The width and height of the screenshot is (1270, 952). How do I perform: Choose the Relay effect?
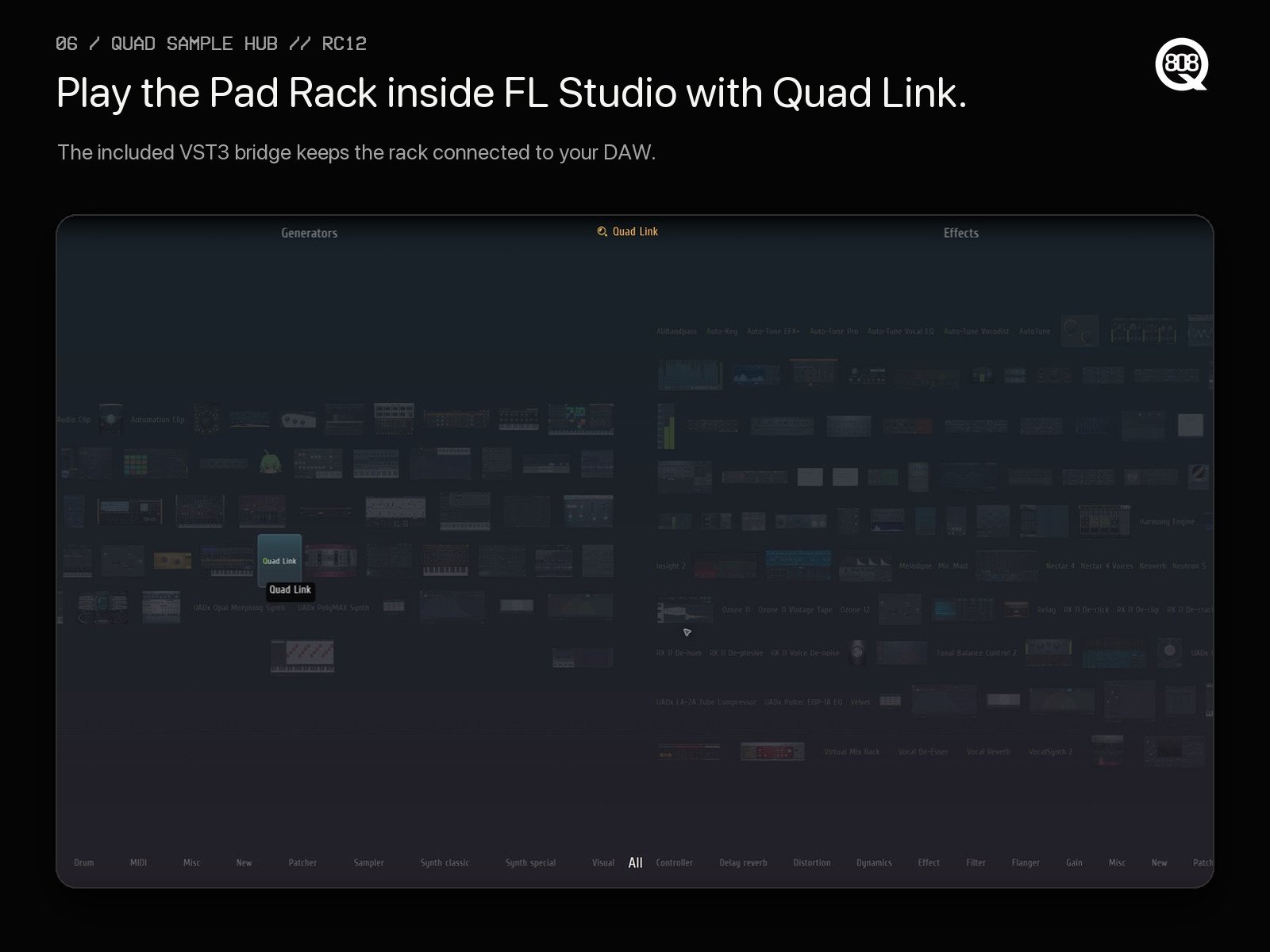1046,610
